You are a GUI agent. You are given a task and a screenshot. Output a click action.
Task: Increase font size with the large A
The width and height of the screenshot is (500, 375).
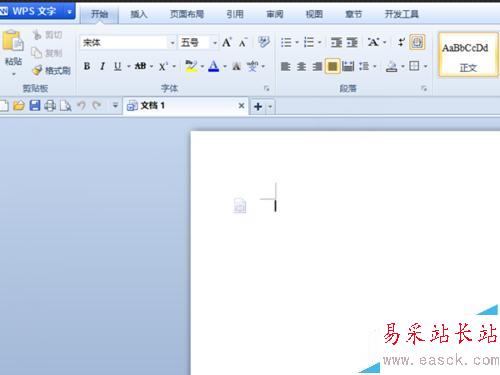[227, 42]
